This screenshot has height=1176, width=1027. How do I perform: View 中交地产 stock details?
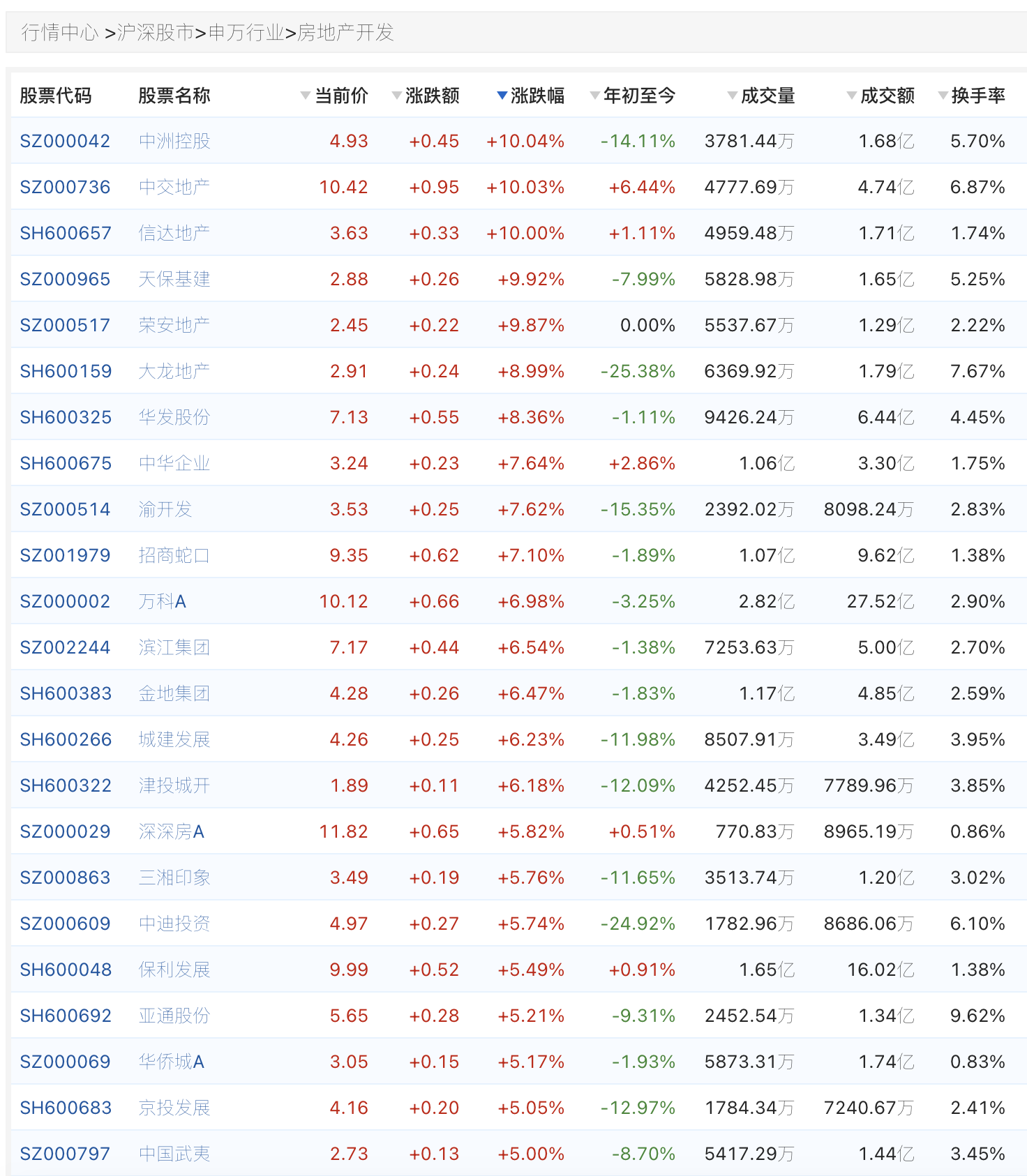(174, 187)
